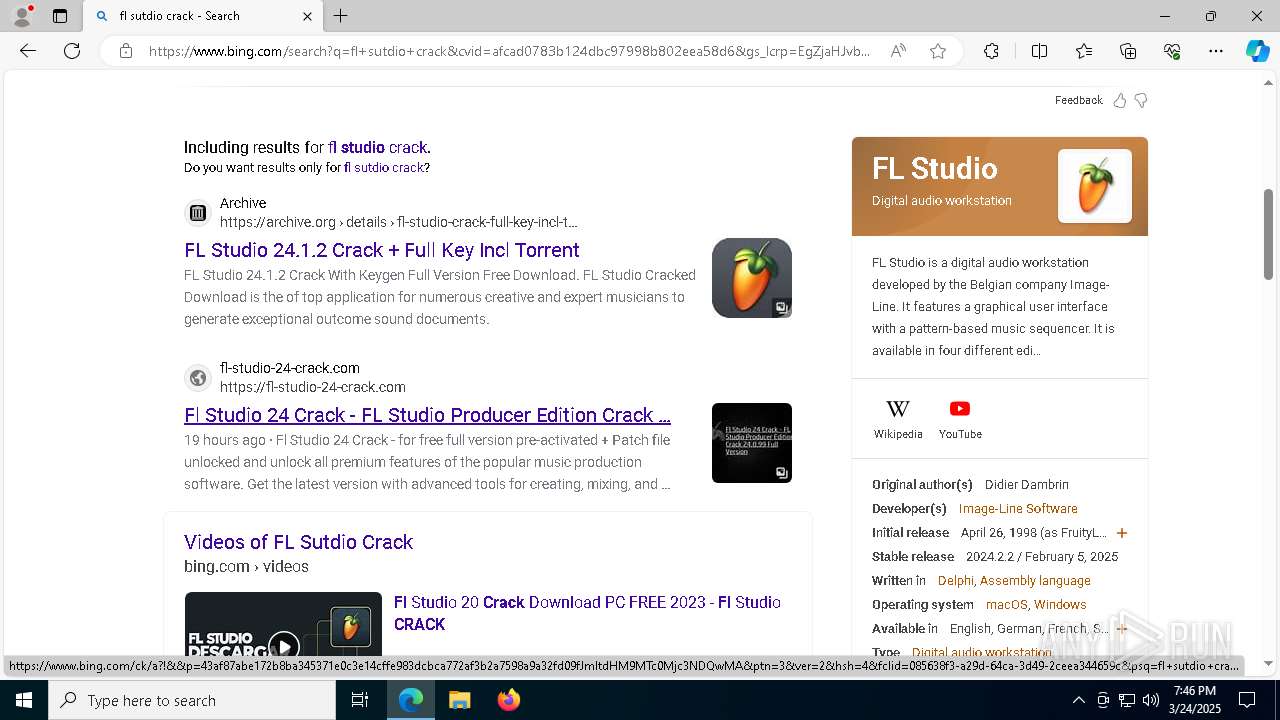Give thumbs down feedback
The width and height of the screenshot is (1280, 720).
coord(1141,100)
